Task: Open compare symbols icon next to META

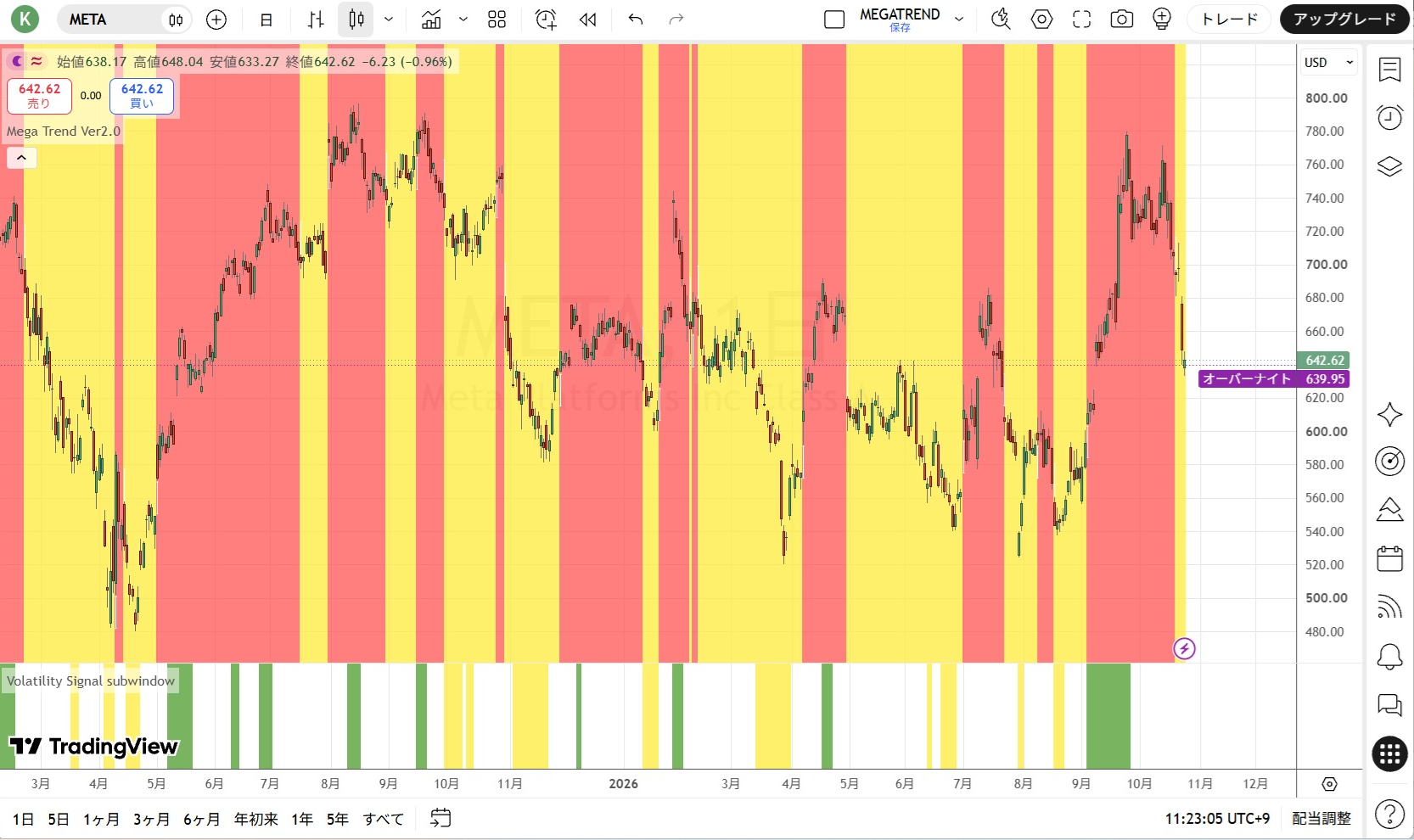Action: coord(176,20)
